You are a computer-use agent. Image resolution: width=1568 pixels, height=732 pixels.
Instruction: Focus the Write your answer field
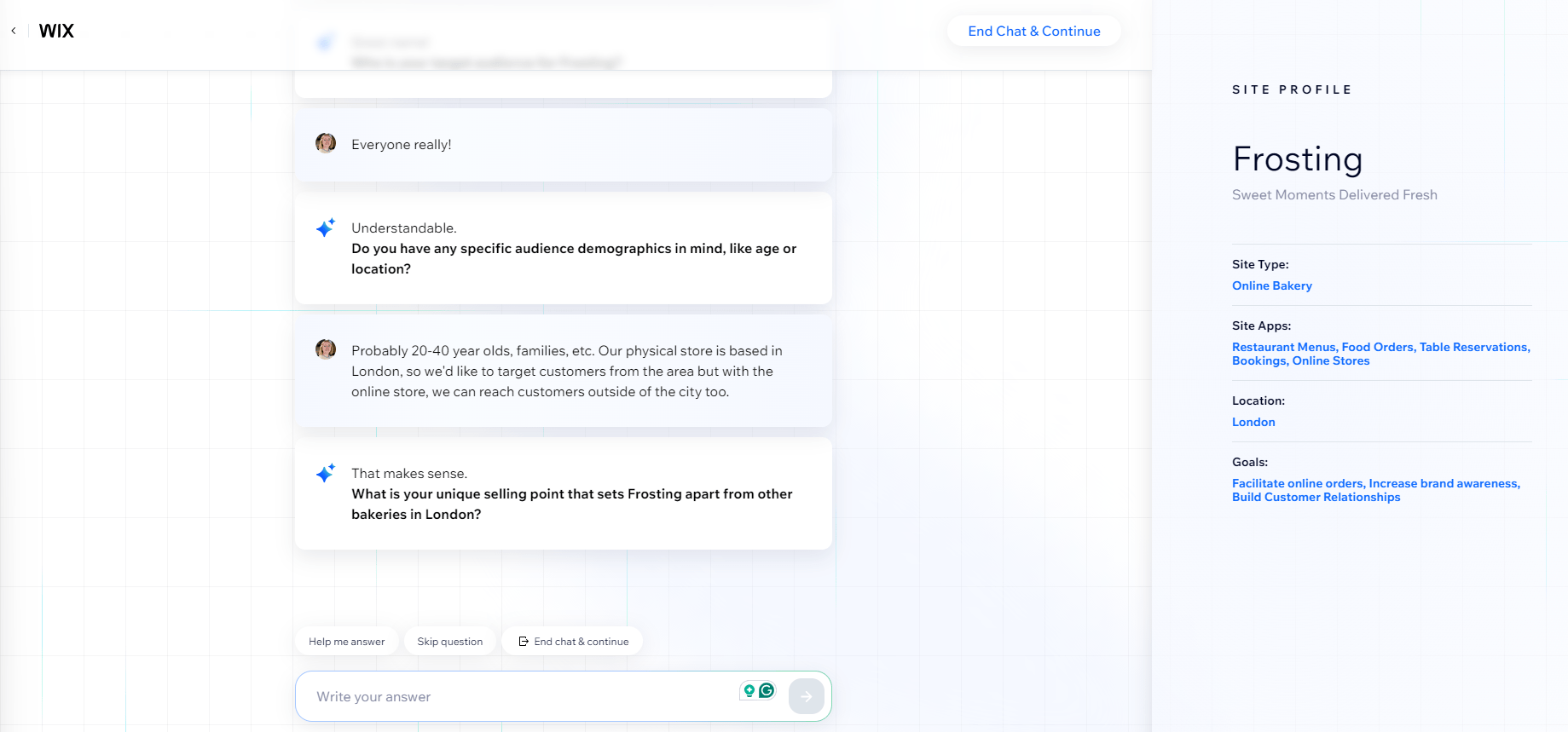click(x=520, y=696)
